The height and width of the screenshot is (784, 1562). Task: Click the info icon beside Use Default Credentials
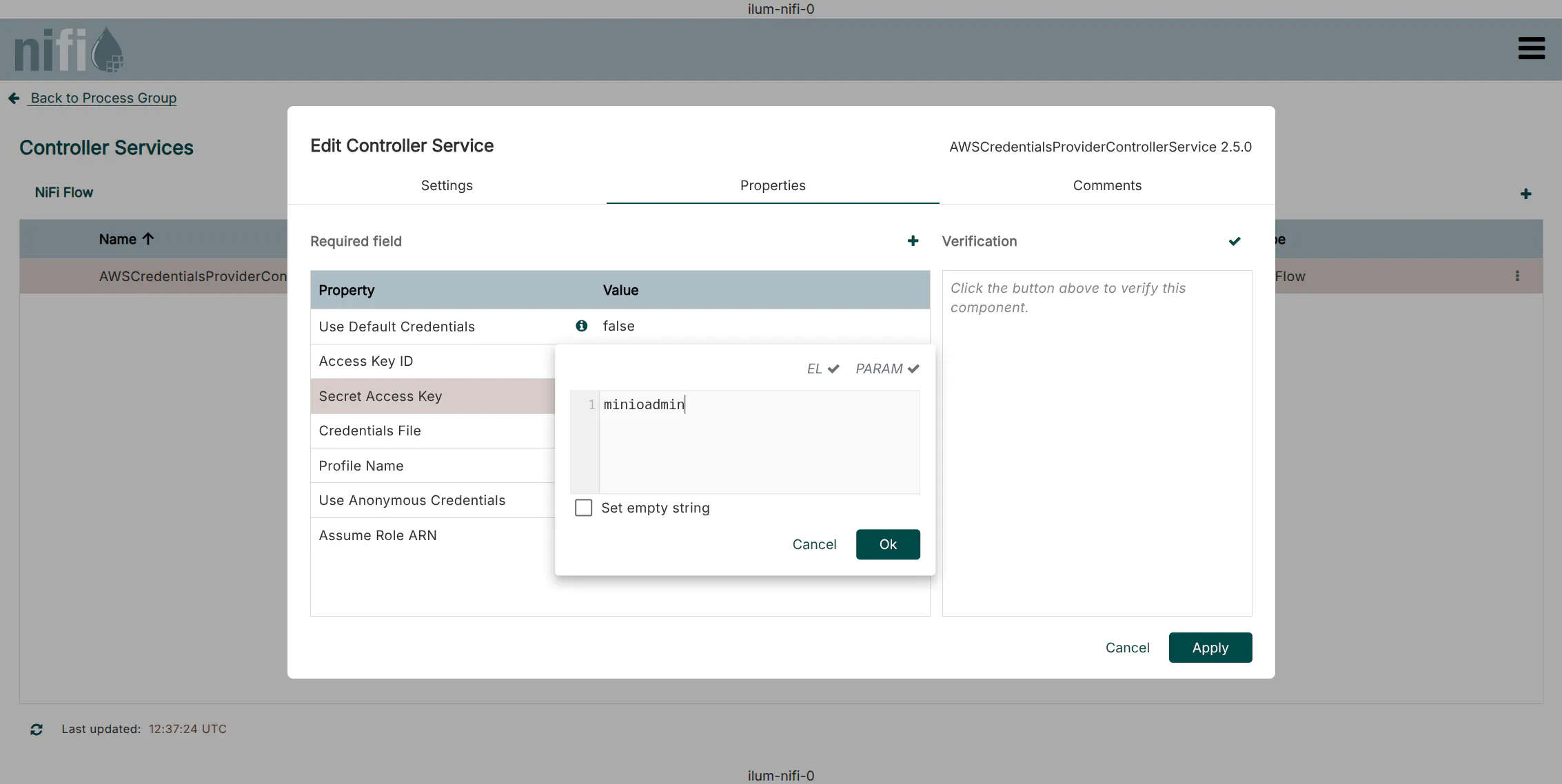pyautogui.click(x=582, y=326)
